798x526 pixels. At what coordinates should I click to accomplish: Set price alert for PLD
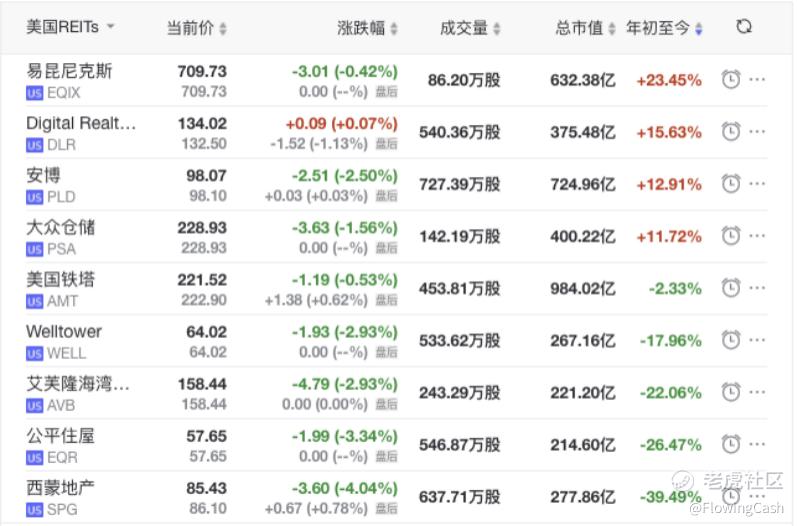pyautogui.click(x=731, y=184)
